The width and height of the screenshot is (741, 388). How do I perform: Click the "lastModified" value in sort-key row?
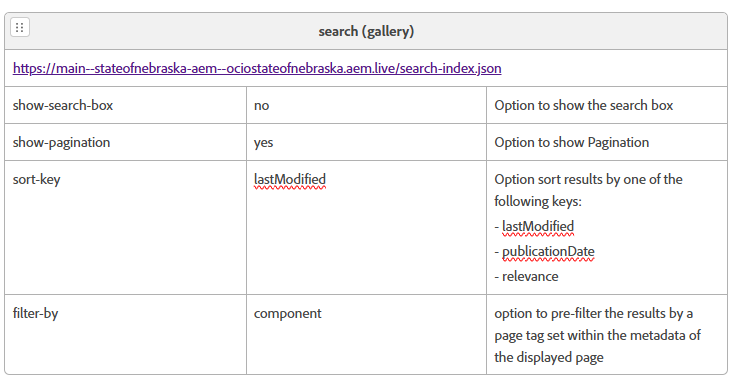click(x=290, y=180)
